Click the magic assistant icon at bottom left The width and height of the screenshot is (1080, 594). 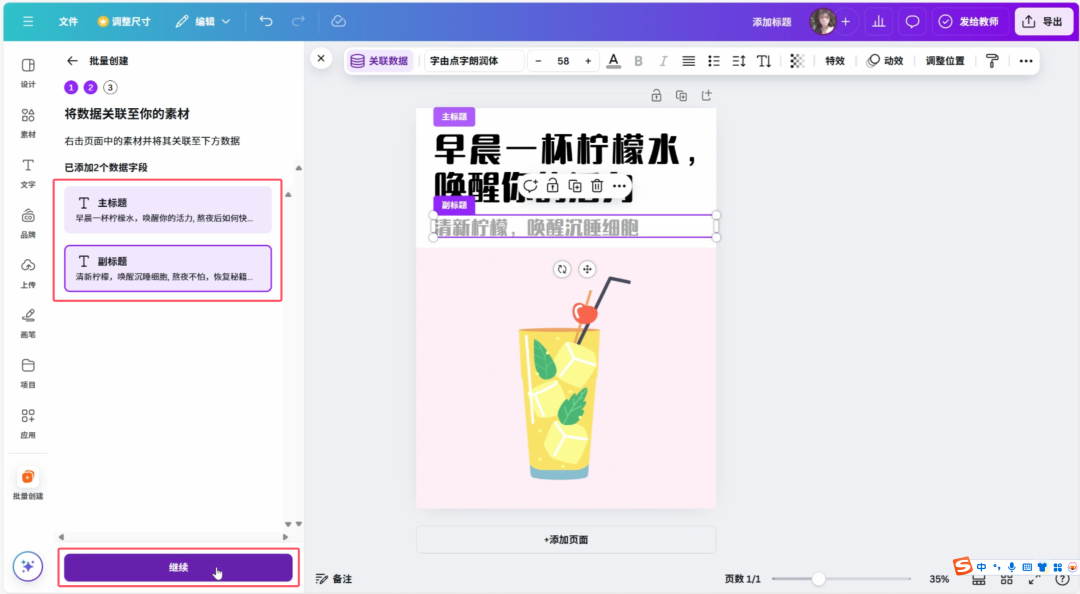coord(27,566)
